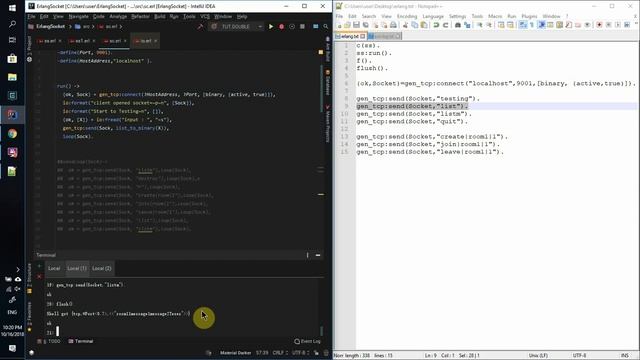Image resolution: width=640 pixels, height=360 pixels.
Task: Expand hidden system tray icons chevron
Action: [x=18, y=269]
